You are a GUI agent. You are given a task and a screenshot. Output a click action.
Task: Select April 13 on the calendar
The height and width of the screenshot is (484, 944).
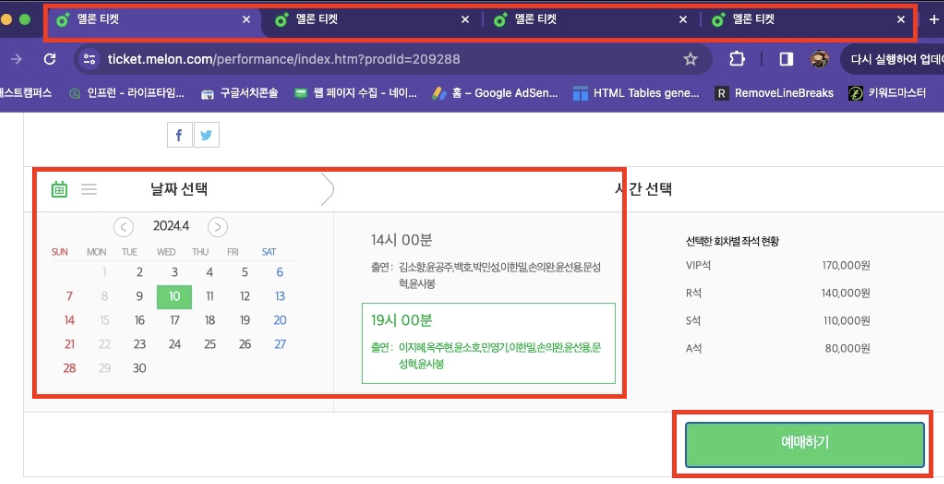coord(280,296)
